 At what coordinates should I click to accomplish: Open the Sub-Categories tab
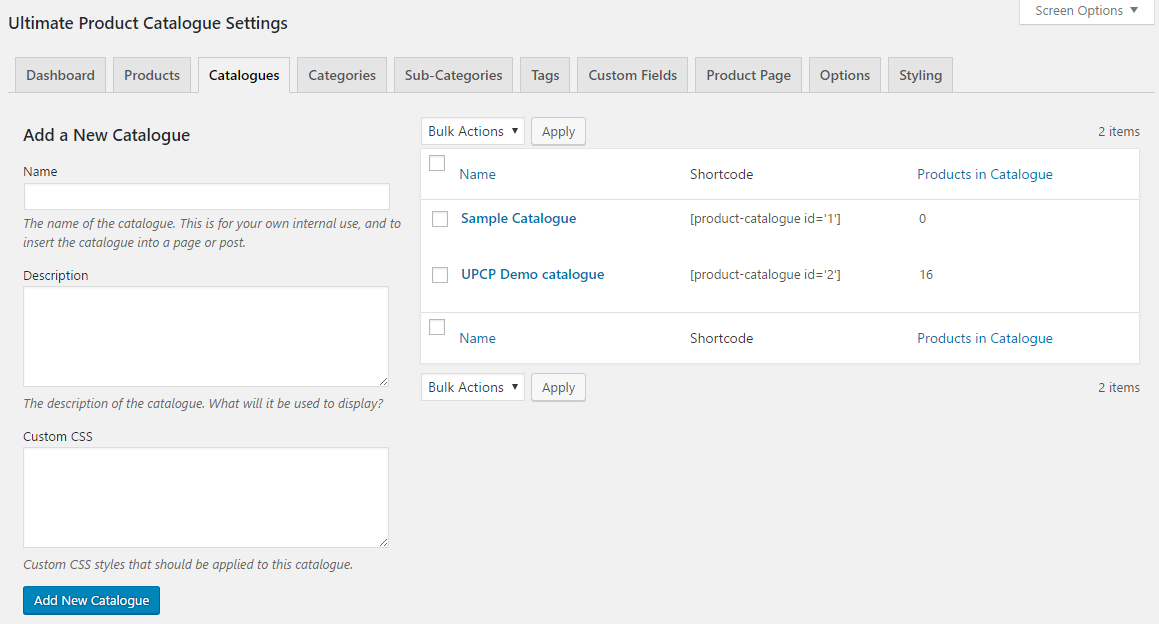point(453,75)
